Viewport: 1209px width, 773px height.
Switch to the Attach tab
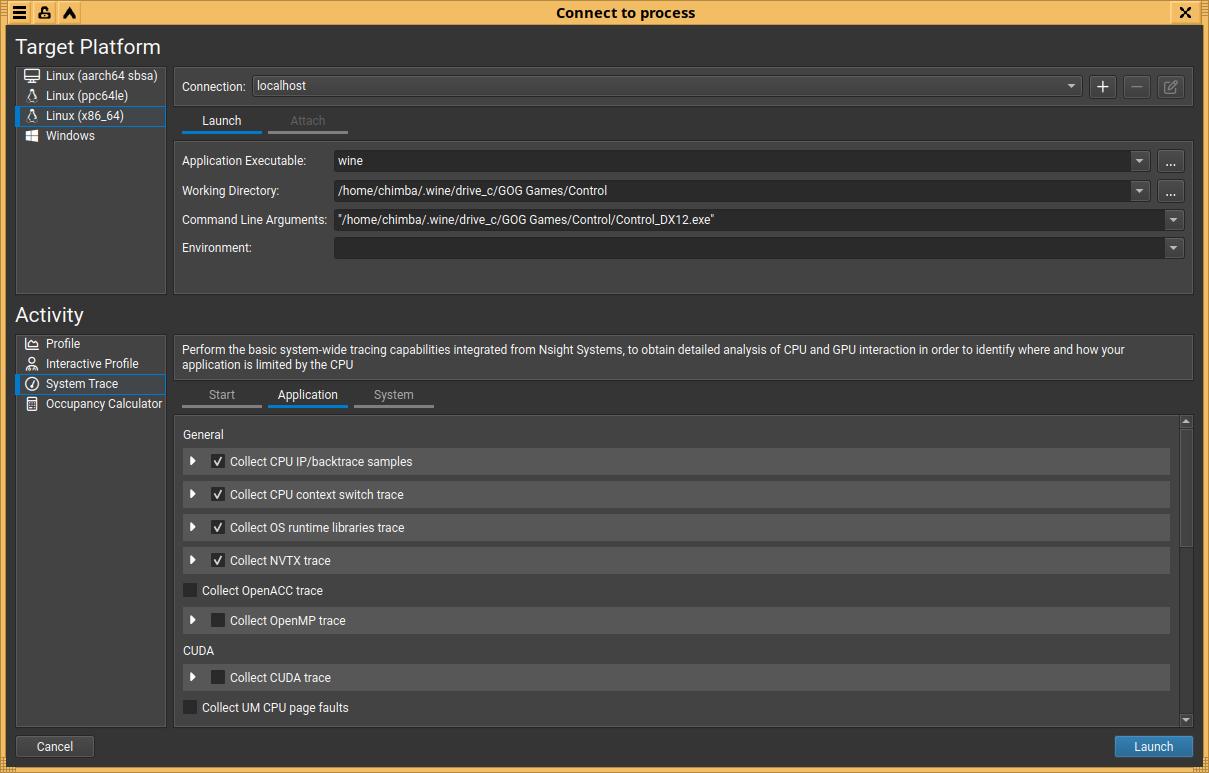(x=307, y=121)
